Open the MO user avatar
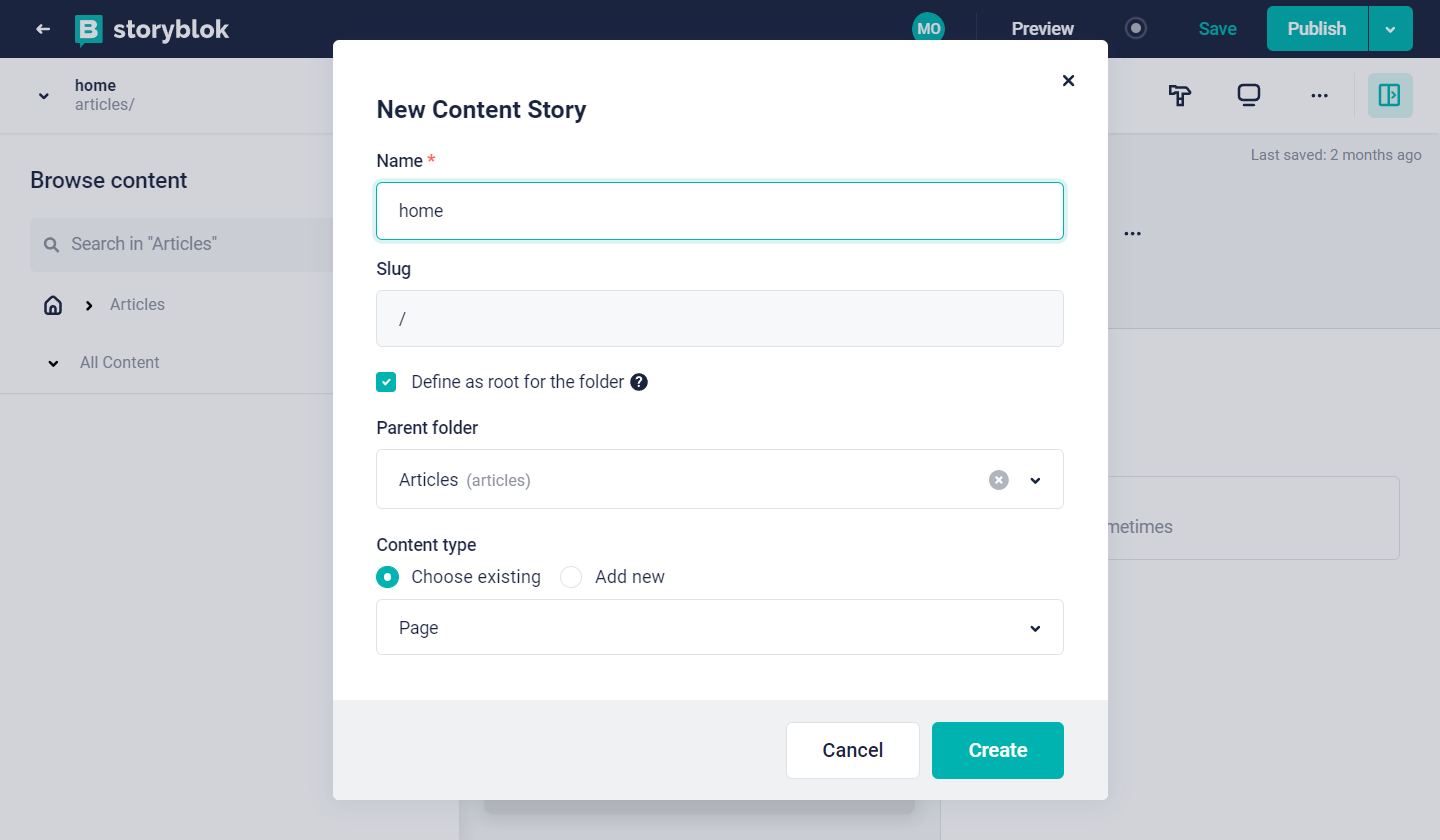 coord(928,29)
